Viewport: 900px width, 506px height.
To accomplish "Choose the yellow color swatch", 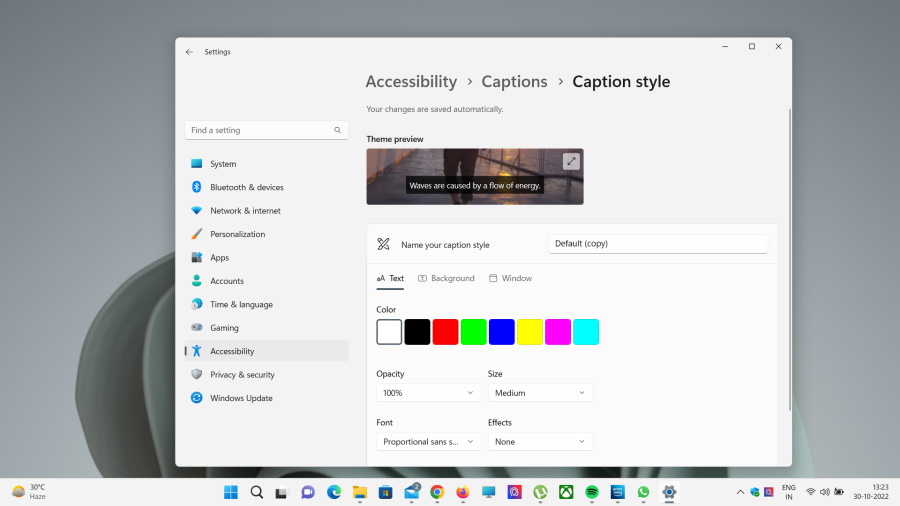I will tap(530, 332).
